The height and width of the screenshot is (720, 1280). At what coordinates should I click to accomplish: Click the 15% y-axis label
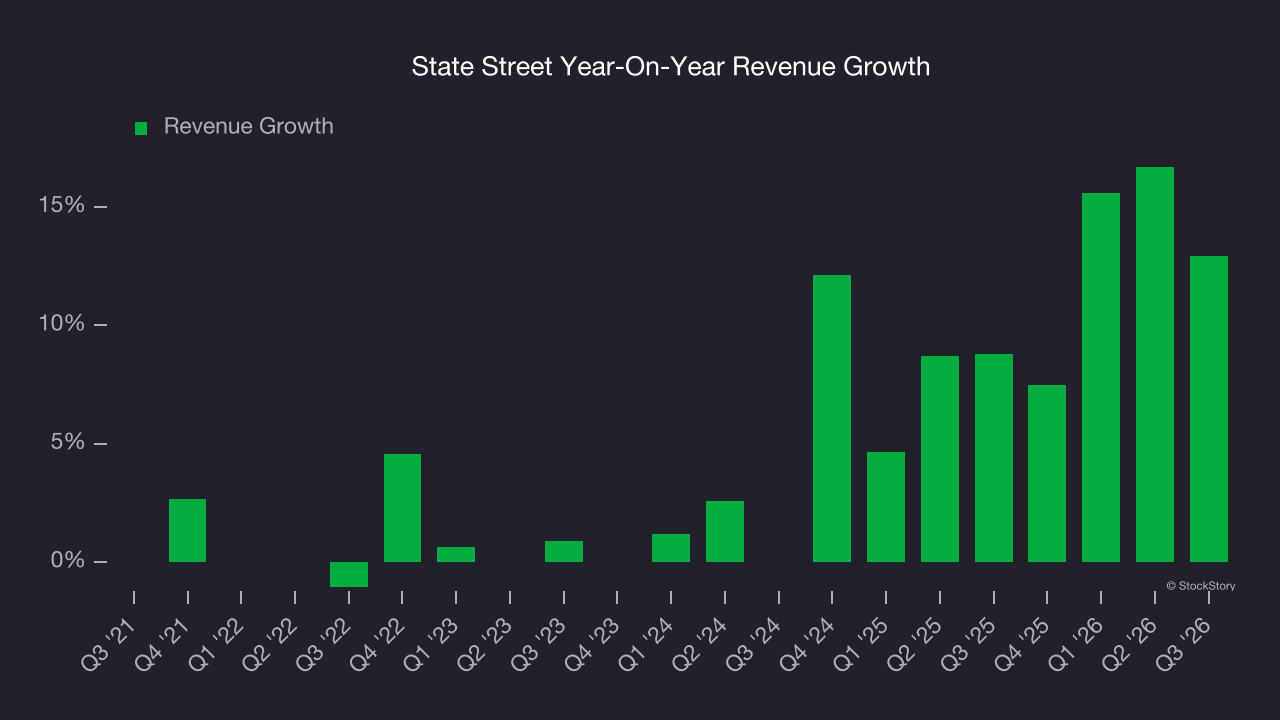click(61, 206)
